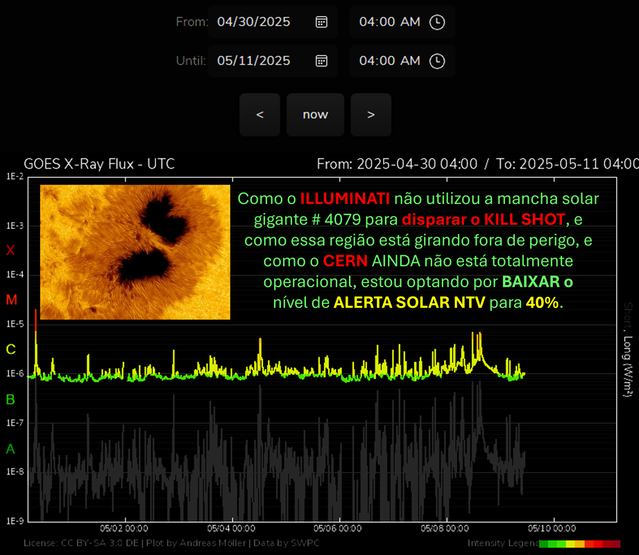Toggle the Long (W/m²) series label
This screenshot has height=555, width=639.
pyautogui.click(x=628, y=366)
